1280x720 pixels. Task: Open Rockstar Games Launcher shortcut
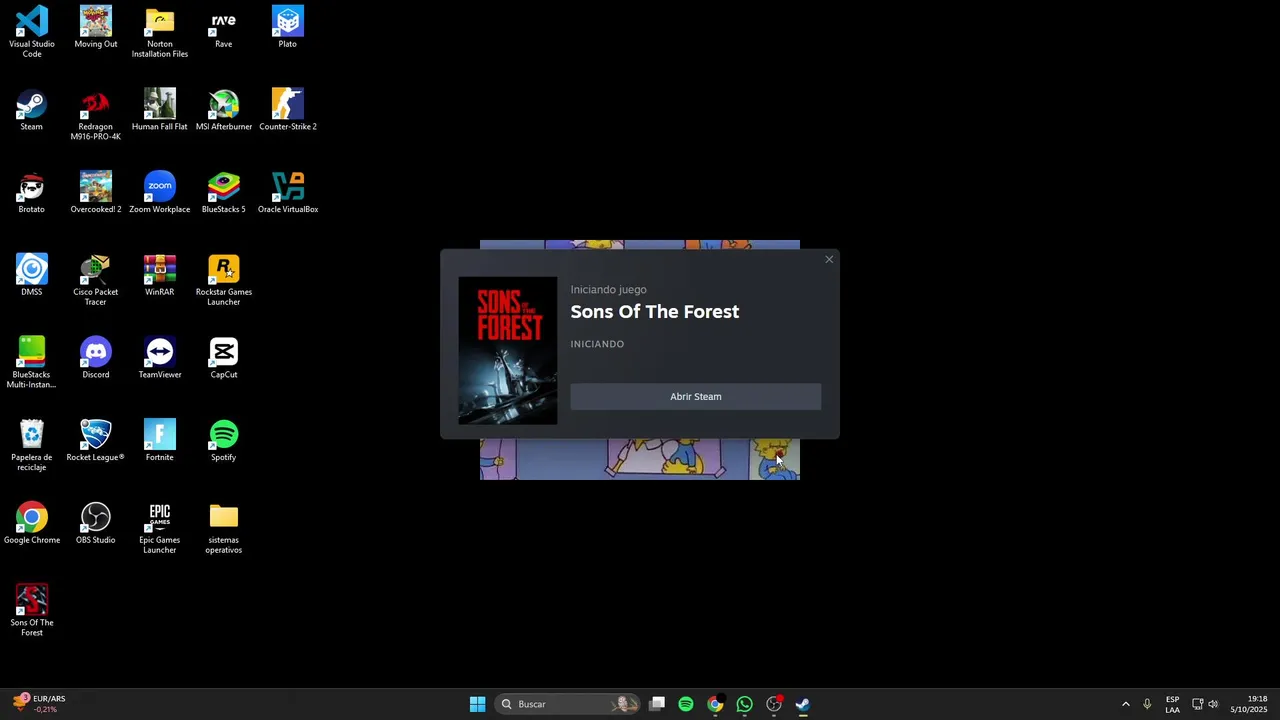(224, 280)
